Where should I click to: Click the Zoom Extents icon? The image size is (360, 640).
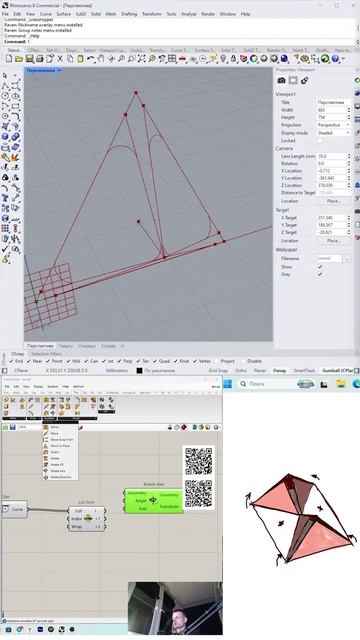coord(142,59)
